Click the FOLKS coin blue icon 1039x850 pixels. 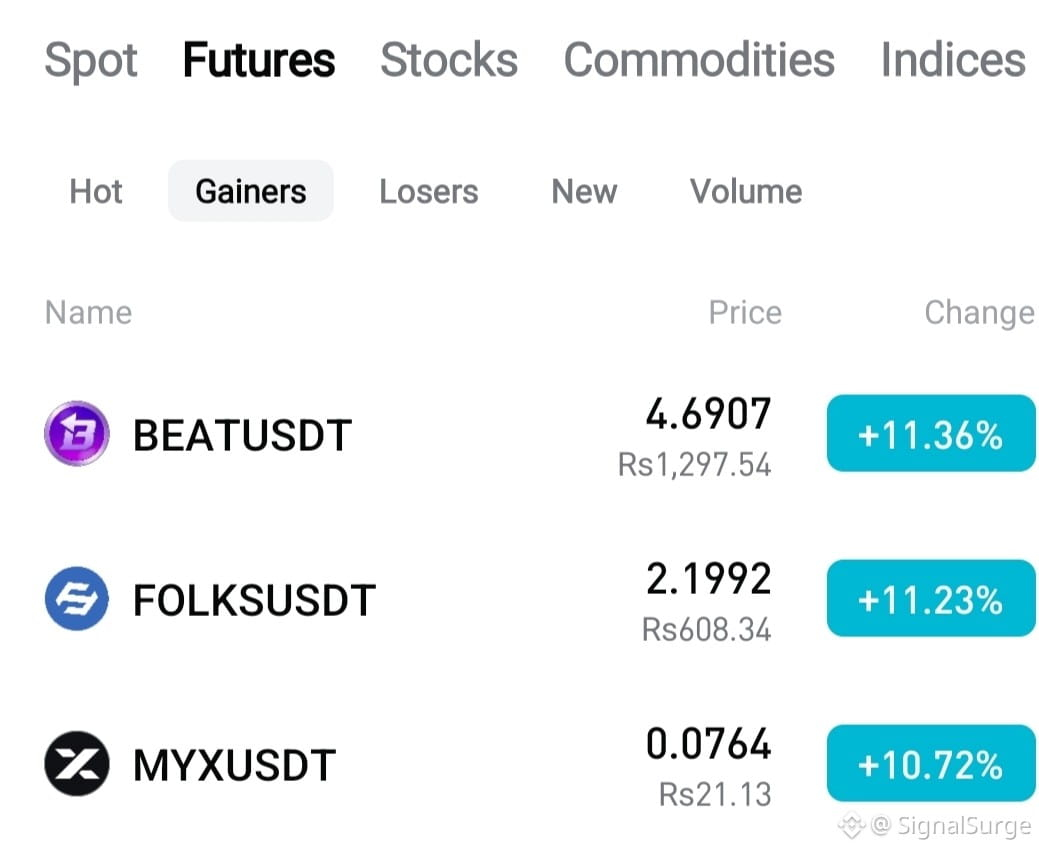[77, 599]
